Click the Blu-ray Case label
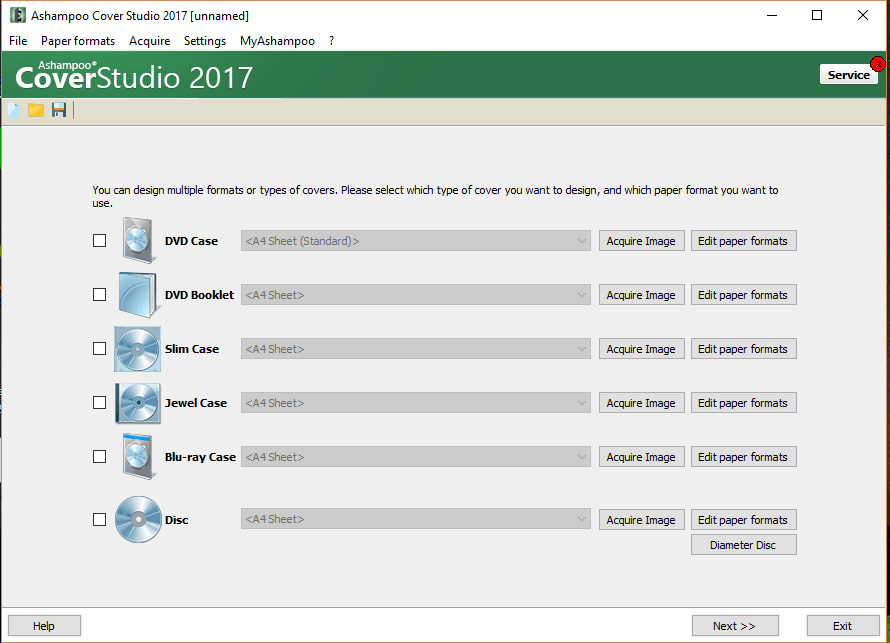Viewport: 890px width, 643px height. point(200,456)
